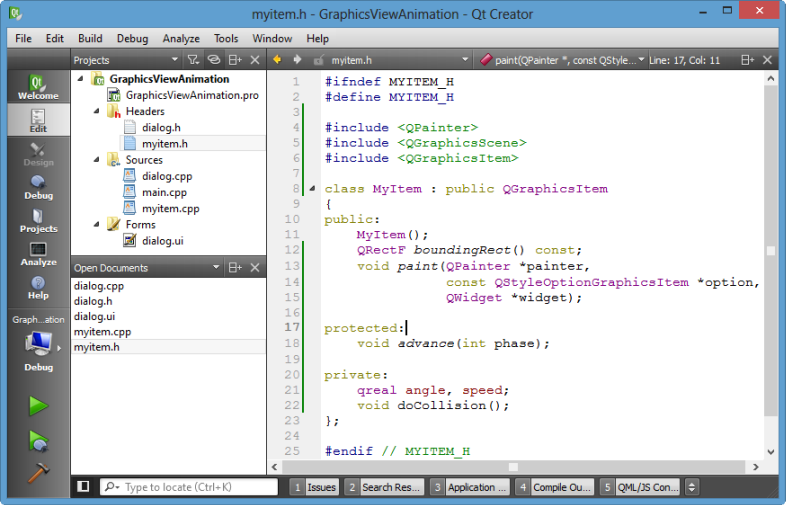
Task: Switch to Debug mode in sidebar
Action: point(38,187)
